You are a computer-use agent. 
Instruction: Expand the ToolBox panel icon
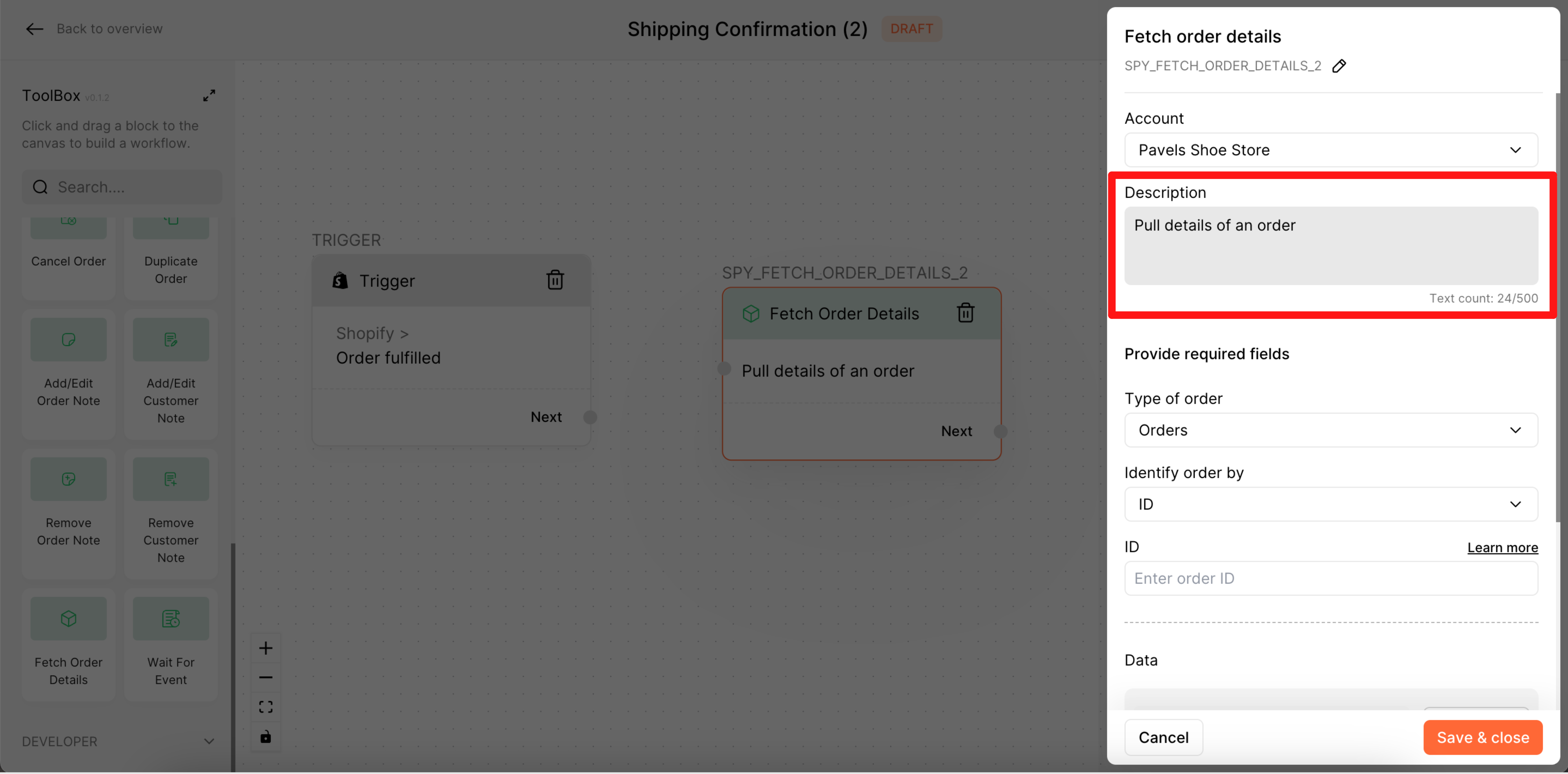coord(209,95)
